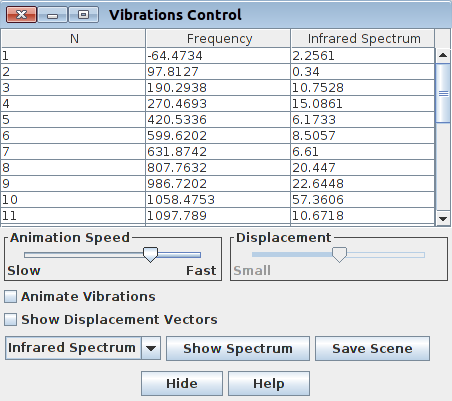Click the Show Spectrum button
The height and width of the screenshot is (401, 452).
(238, 349)
